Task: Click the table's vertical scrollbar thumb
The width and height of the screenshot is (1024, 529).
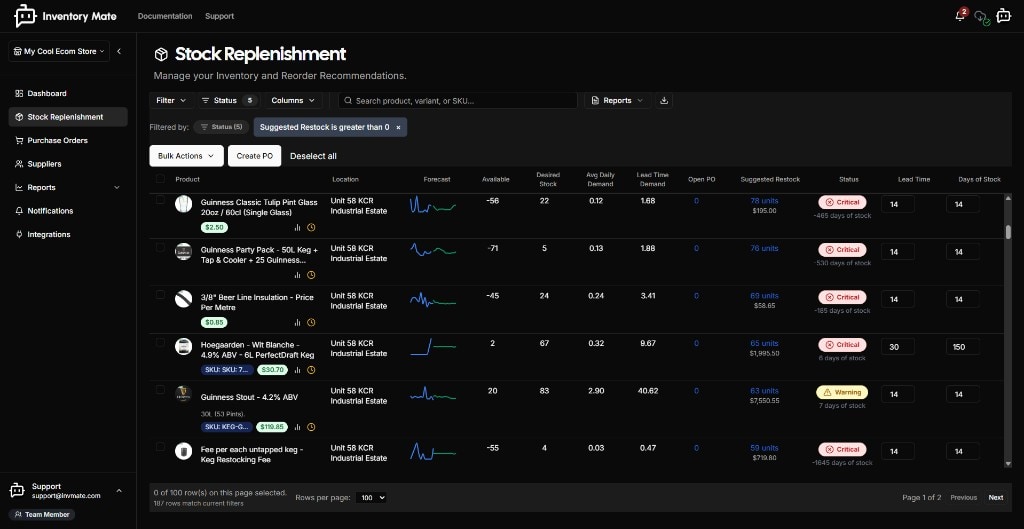Action: click(1008, 232)
